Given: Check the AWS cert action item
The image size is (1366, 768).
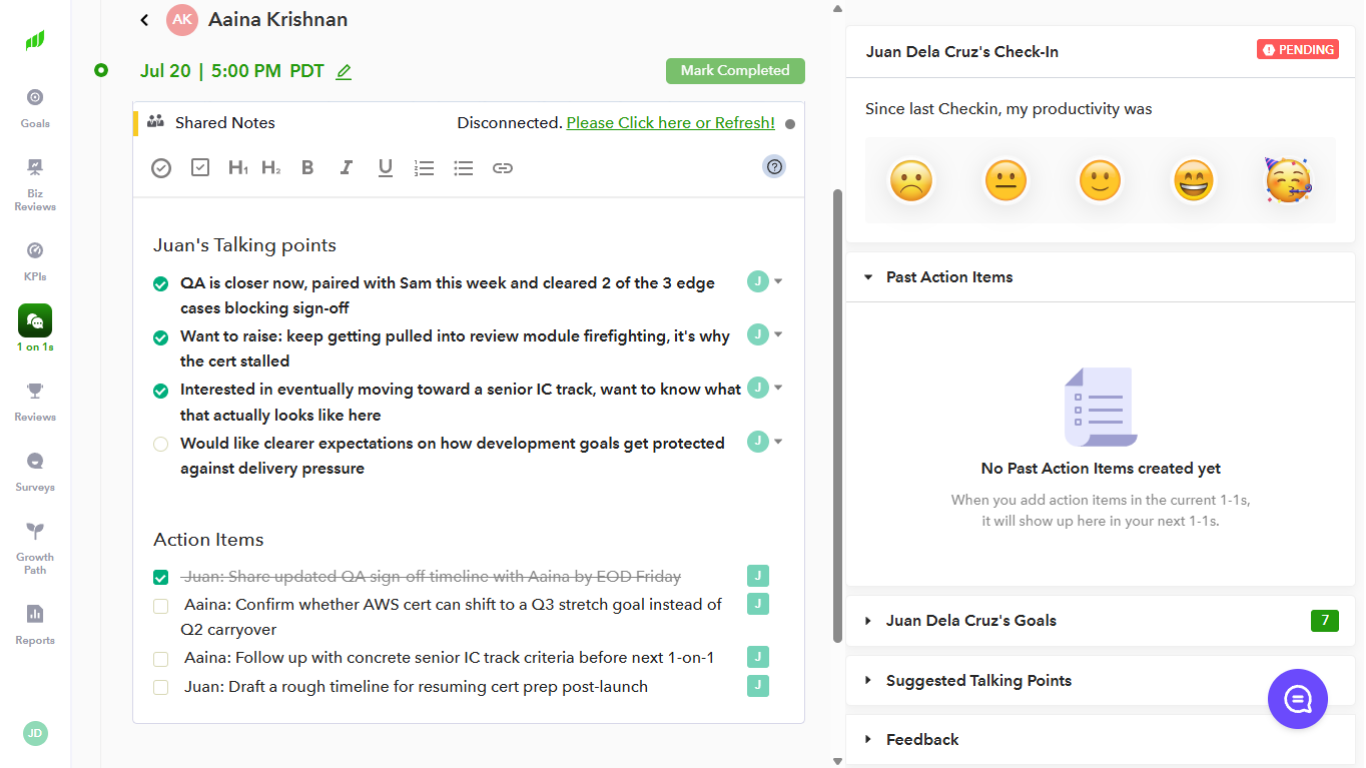Looking at the screenshot, I should [x=160, y=605].
